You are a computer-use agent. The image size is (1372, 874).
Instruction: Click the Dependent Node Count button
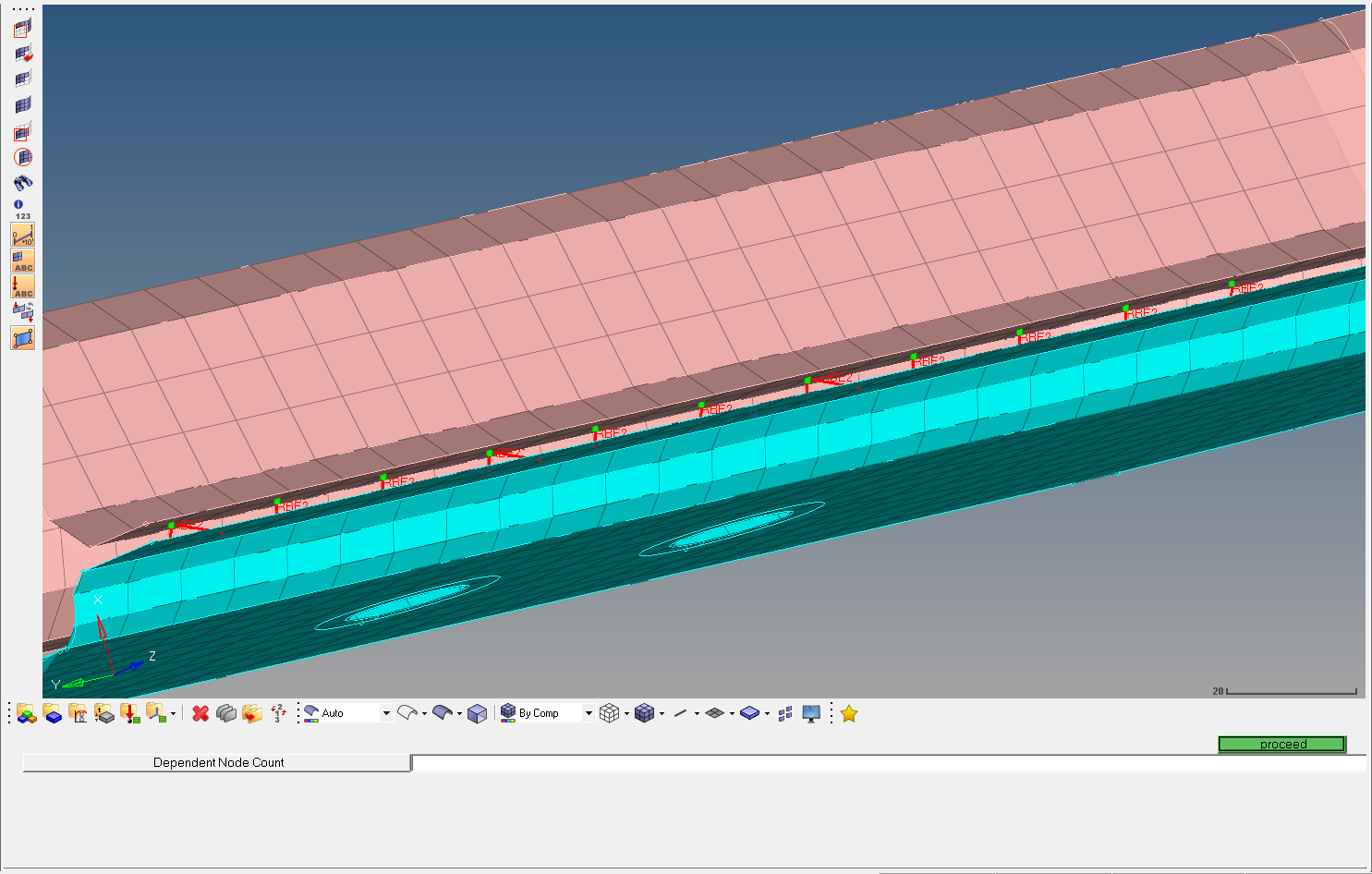[217, 762]
